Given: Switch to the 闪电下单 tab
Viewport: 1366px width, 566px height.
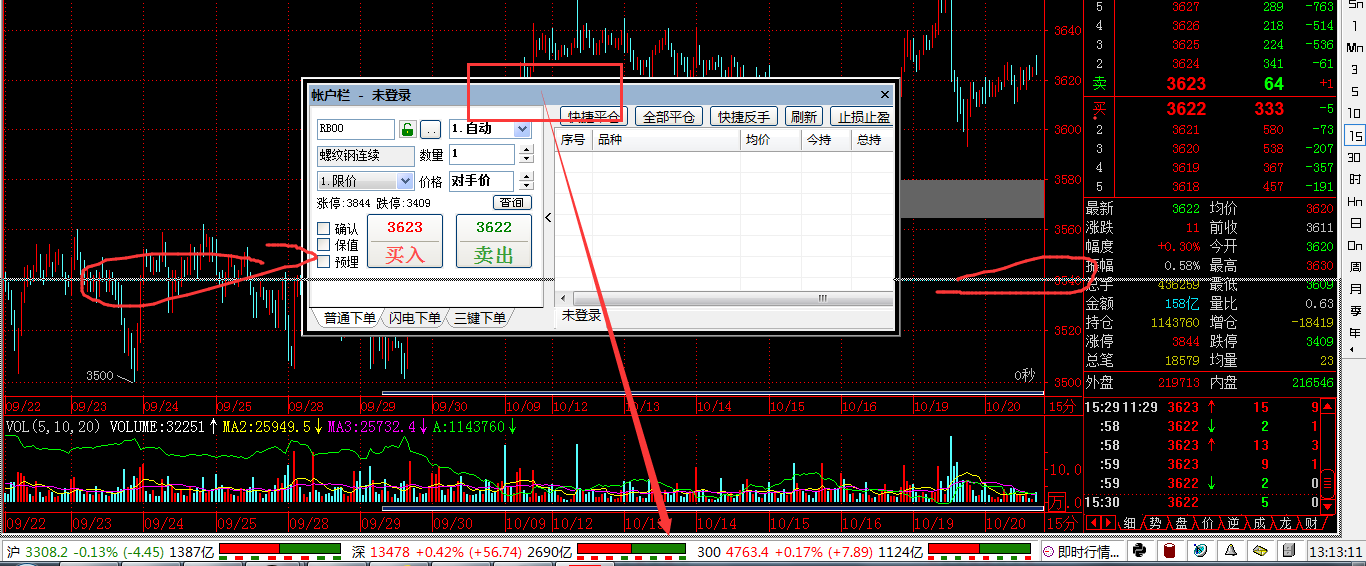Looking at the screenshot, I should tap(415, 318).
